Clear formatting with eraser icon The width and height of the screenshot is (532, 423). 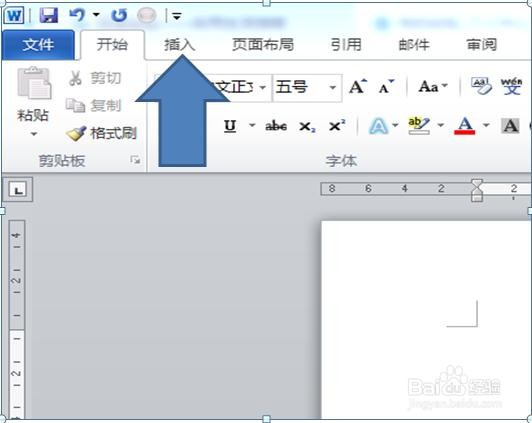481,86
